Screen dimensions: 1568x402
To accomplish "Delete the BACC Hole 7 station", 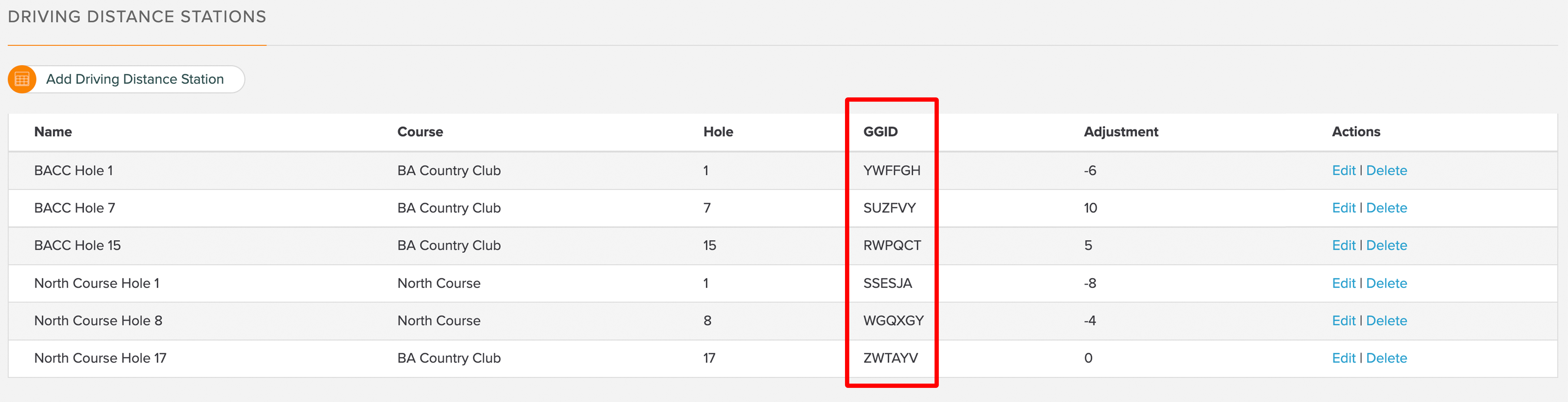I will [1387, 208].
